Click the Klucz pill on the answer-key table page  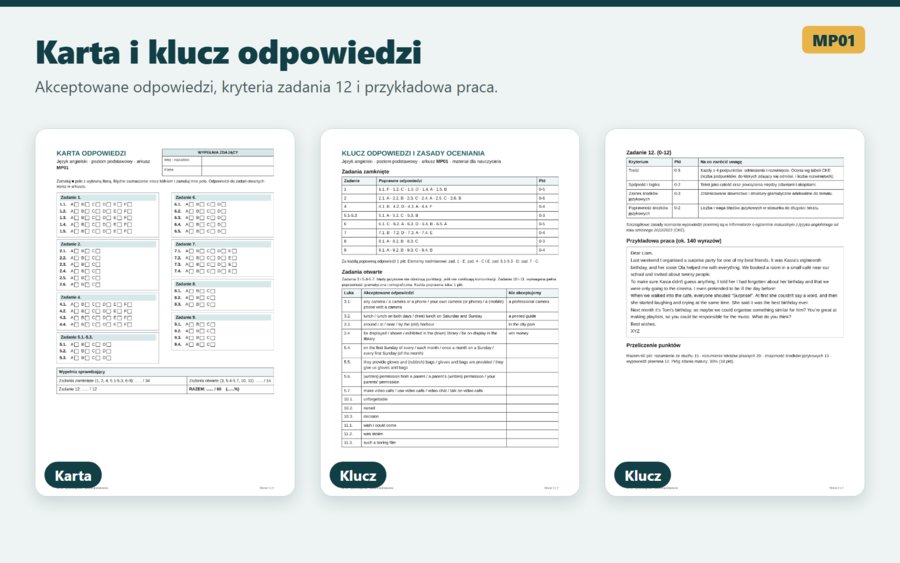pyautogui.click(x=358, y=475)
